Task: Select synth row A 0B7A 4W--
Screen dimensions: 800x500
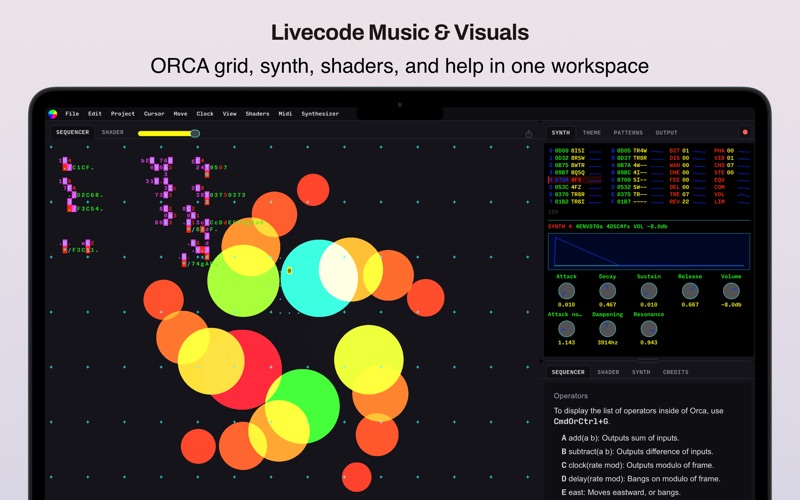Action: coord(637,165)
